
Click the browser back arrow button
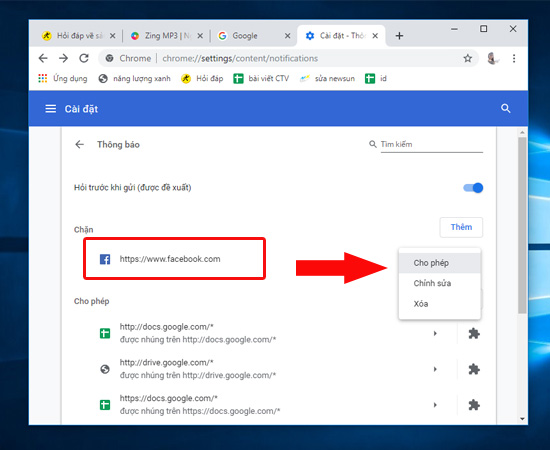tap(43, 58)
